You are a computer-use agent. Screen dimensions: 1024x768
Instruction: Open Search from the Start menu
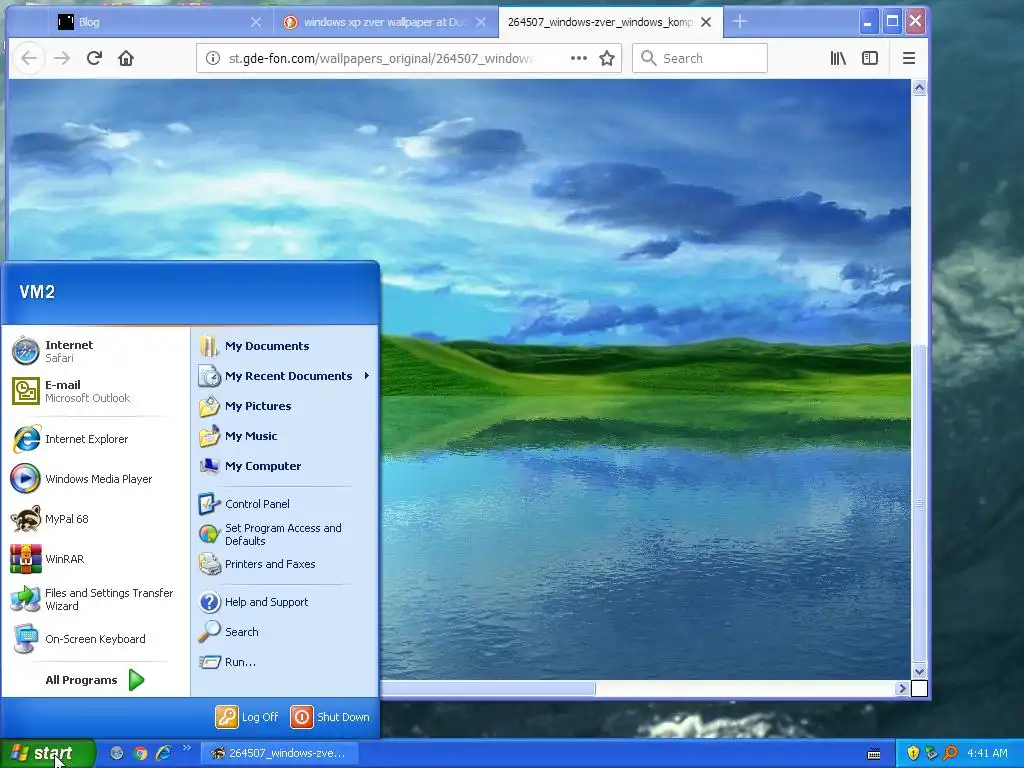tap(285, 632)
